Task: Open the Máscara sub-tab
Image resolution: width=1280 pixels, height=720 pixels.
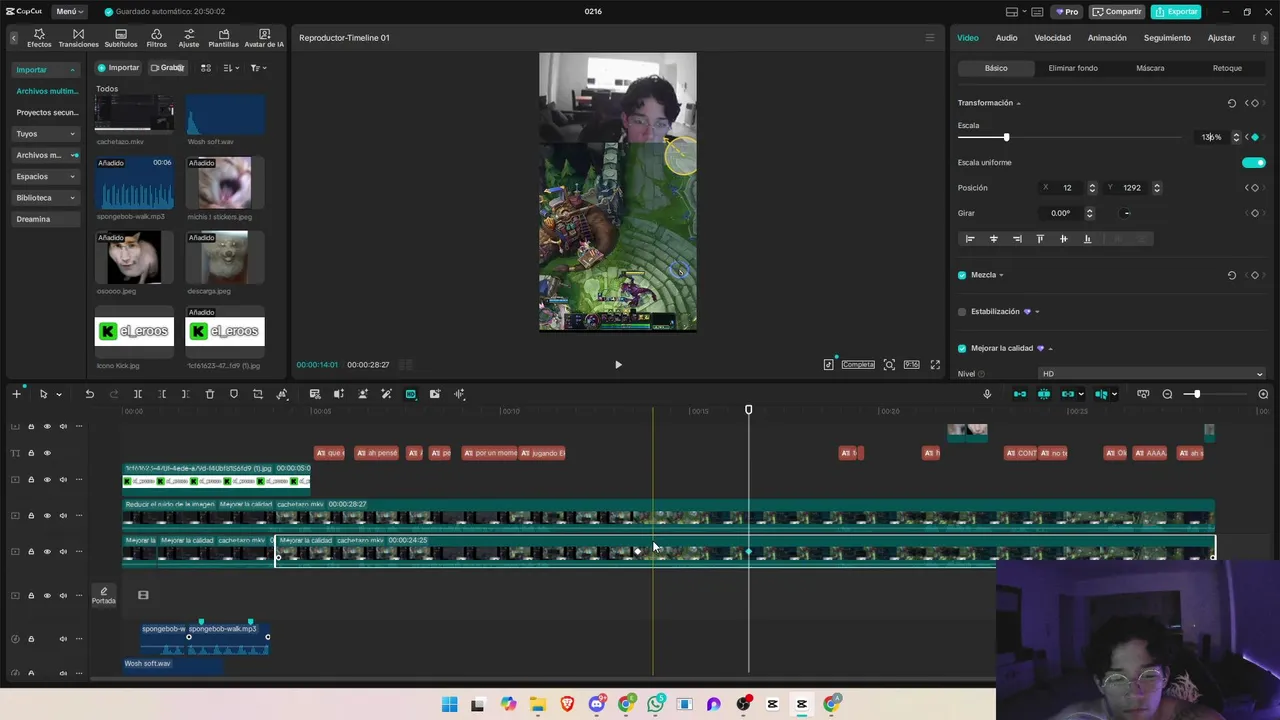Action: 1150,68
